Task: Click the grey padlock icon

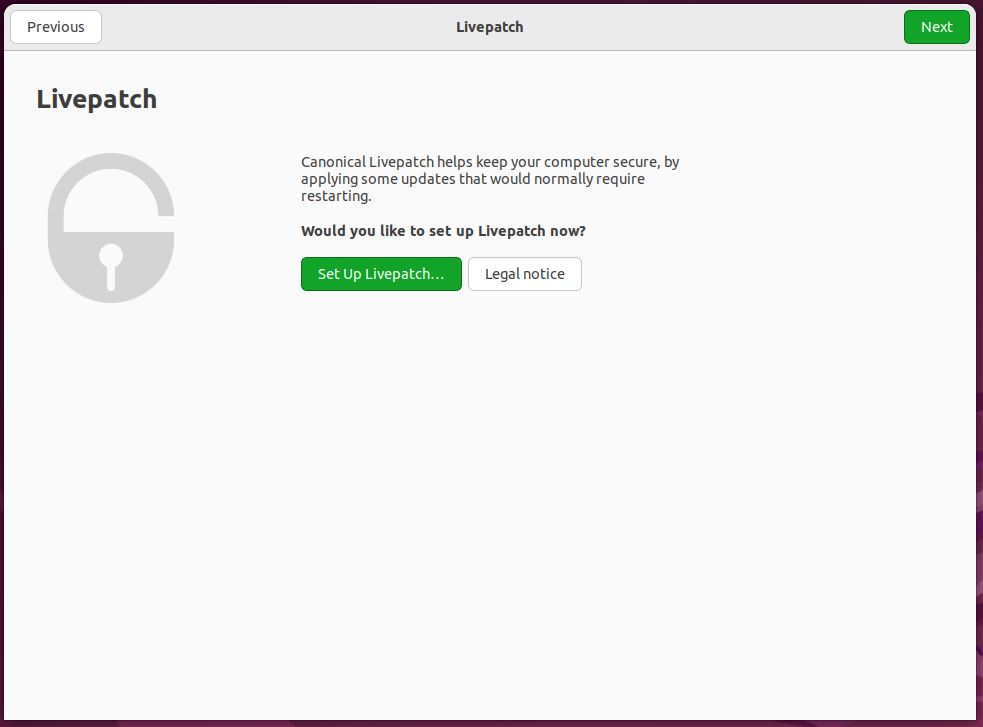Action: coord(111,228)
